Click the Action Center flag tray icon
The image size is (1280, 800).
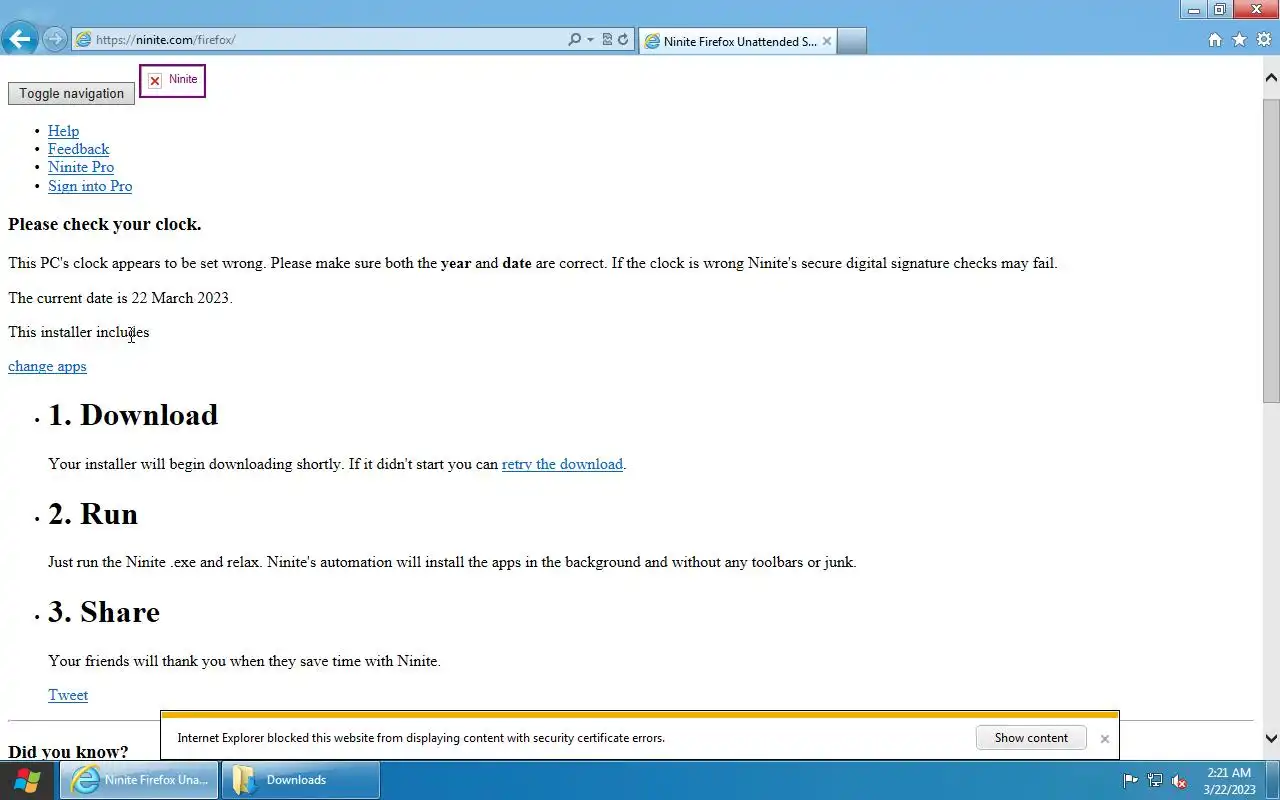pos(1131,781)
